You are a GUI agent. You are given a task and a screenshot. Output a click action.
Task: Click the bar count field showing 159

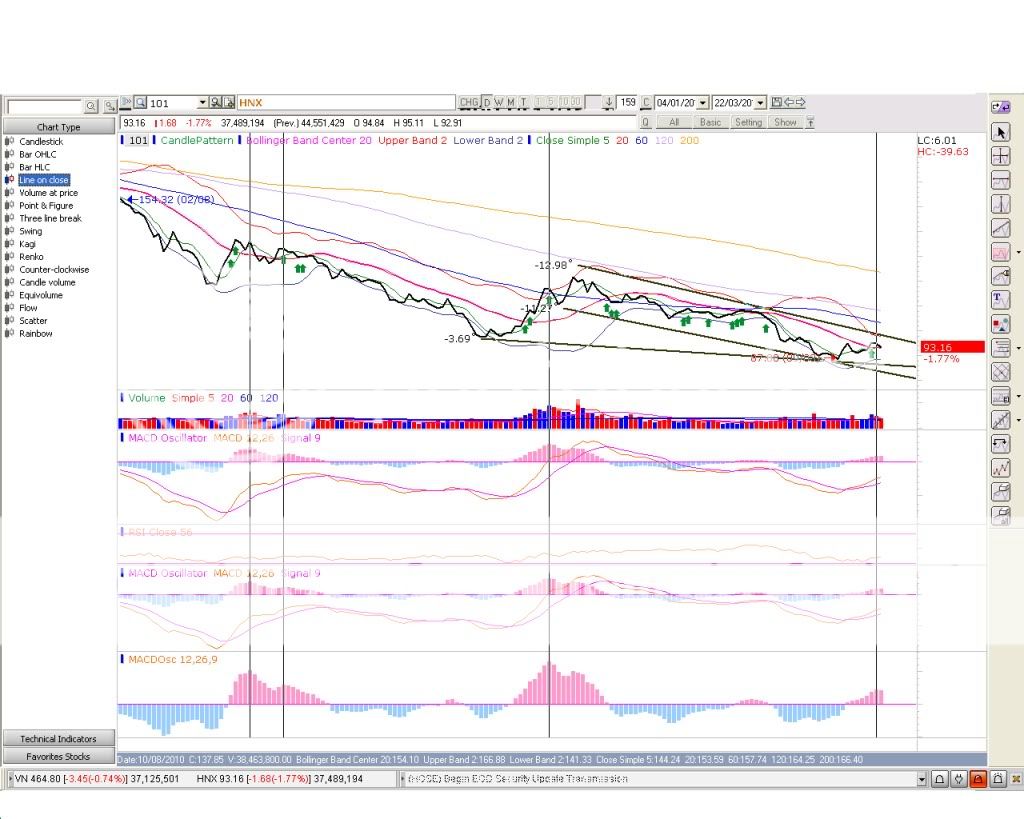tap(627, 102)
